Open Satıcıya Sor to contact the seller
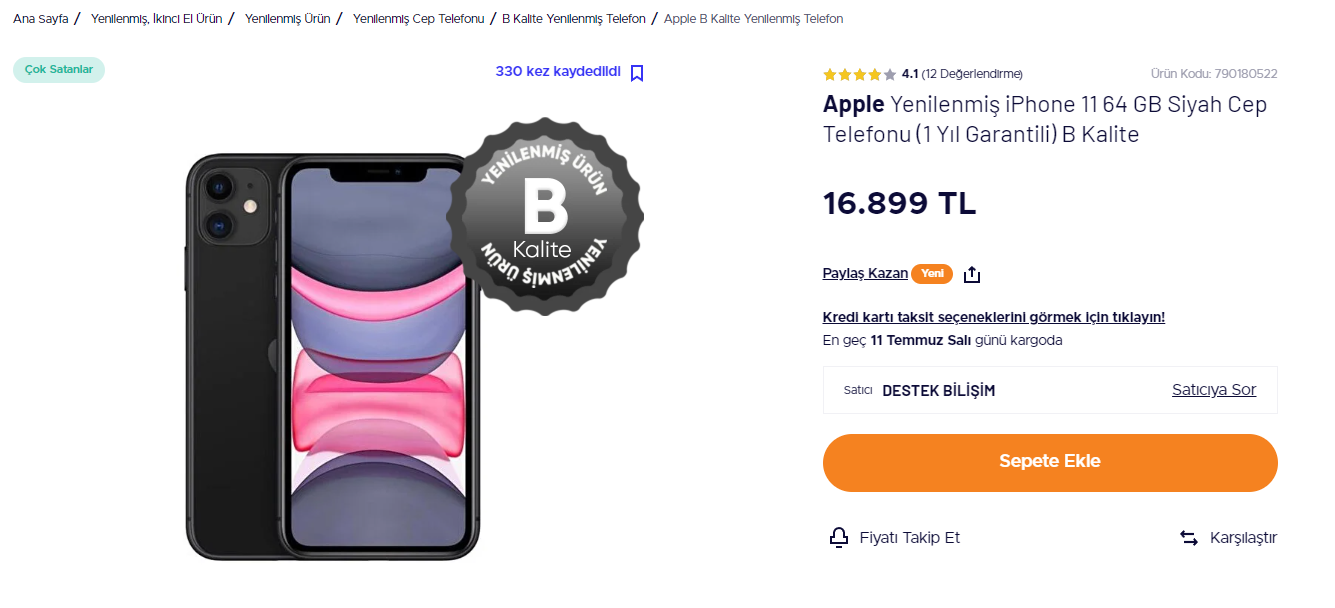Viewport: 1335px width, 608px height. [1213, 390]
